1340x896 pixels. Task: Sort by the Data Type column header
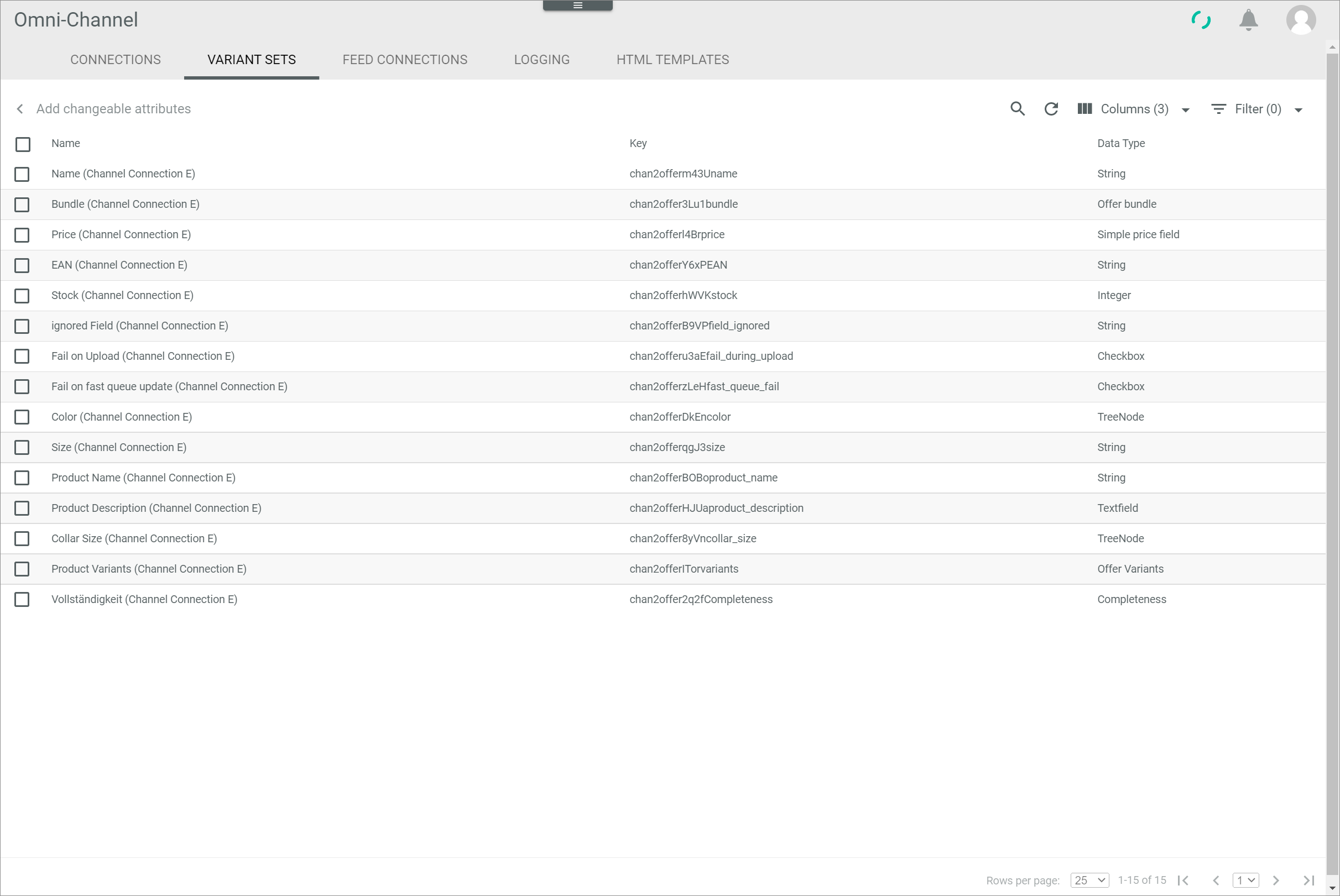1120,143
